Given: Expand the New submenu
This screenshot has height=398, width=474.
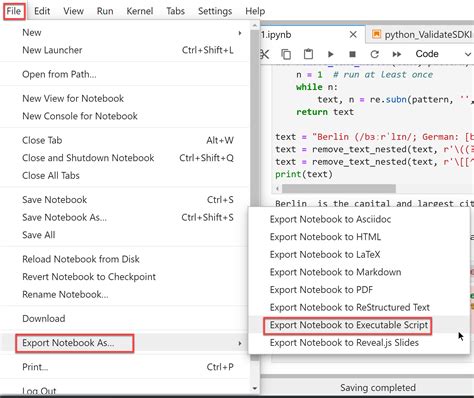Looking at the screenshot, I should tap(125, 33).
